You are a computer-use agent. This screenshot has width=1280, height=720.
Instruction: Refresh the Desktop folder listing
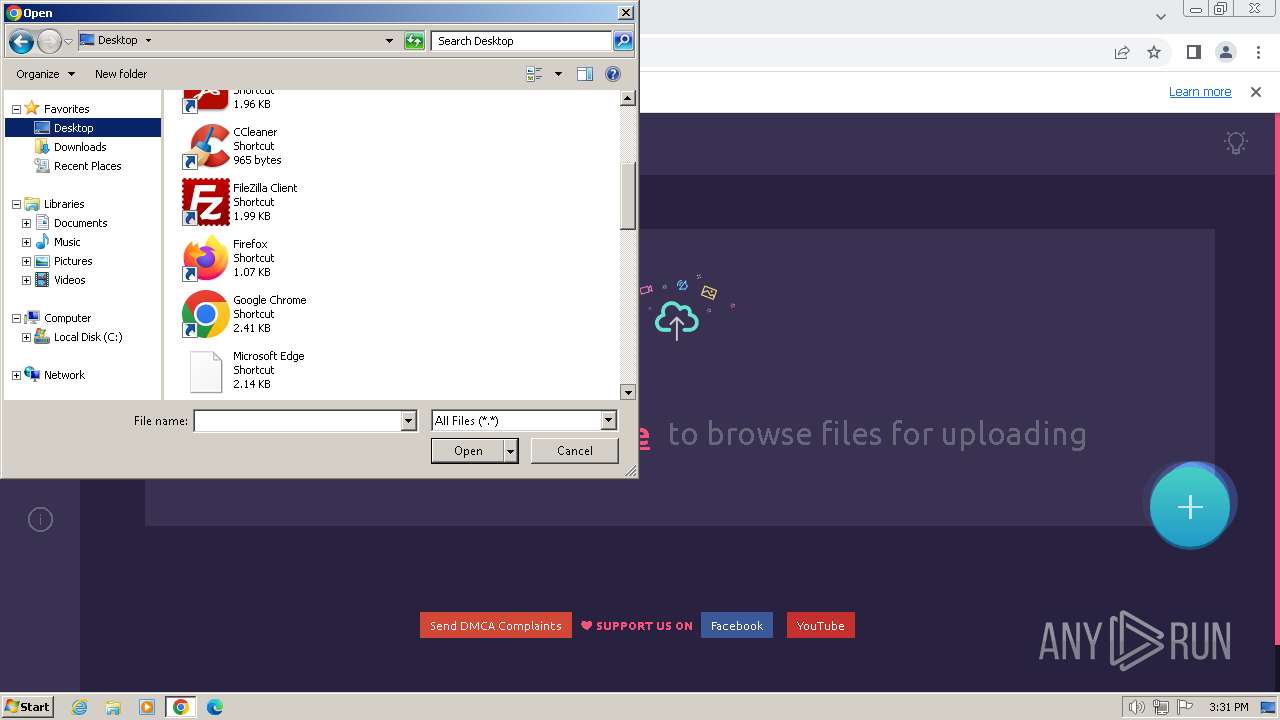tap(414, 41)
